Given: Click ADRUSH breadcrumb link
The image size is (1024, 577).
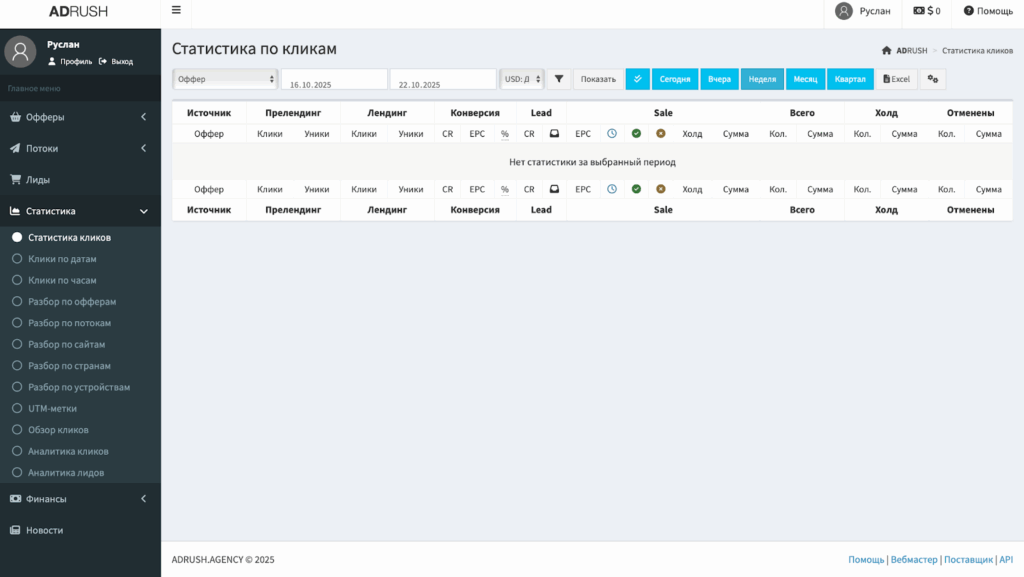Looking at the screenshot, I should pyautogui.click(x=912, y=50).
